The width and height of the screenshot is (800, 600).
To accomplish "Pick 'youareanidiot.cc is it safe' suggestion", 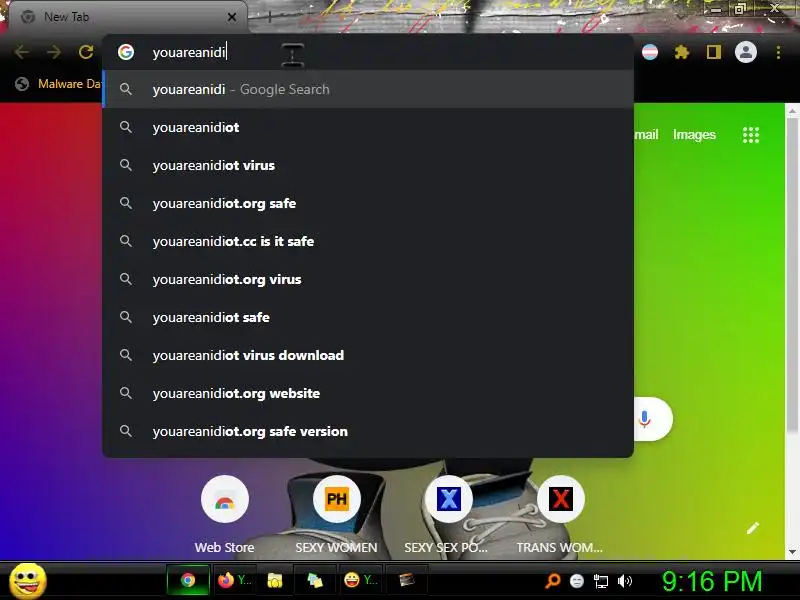I will pos(368,241).
